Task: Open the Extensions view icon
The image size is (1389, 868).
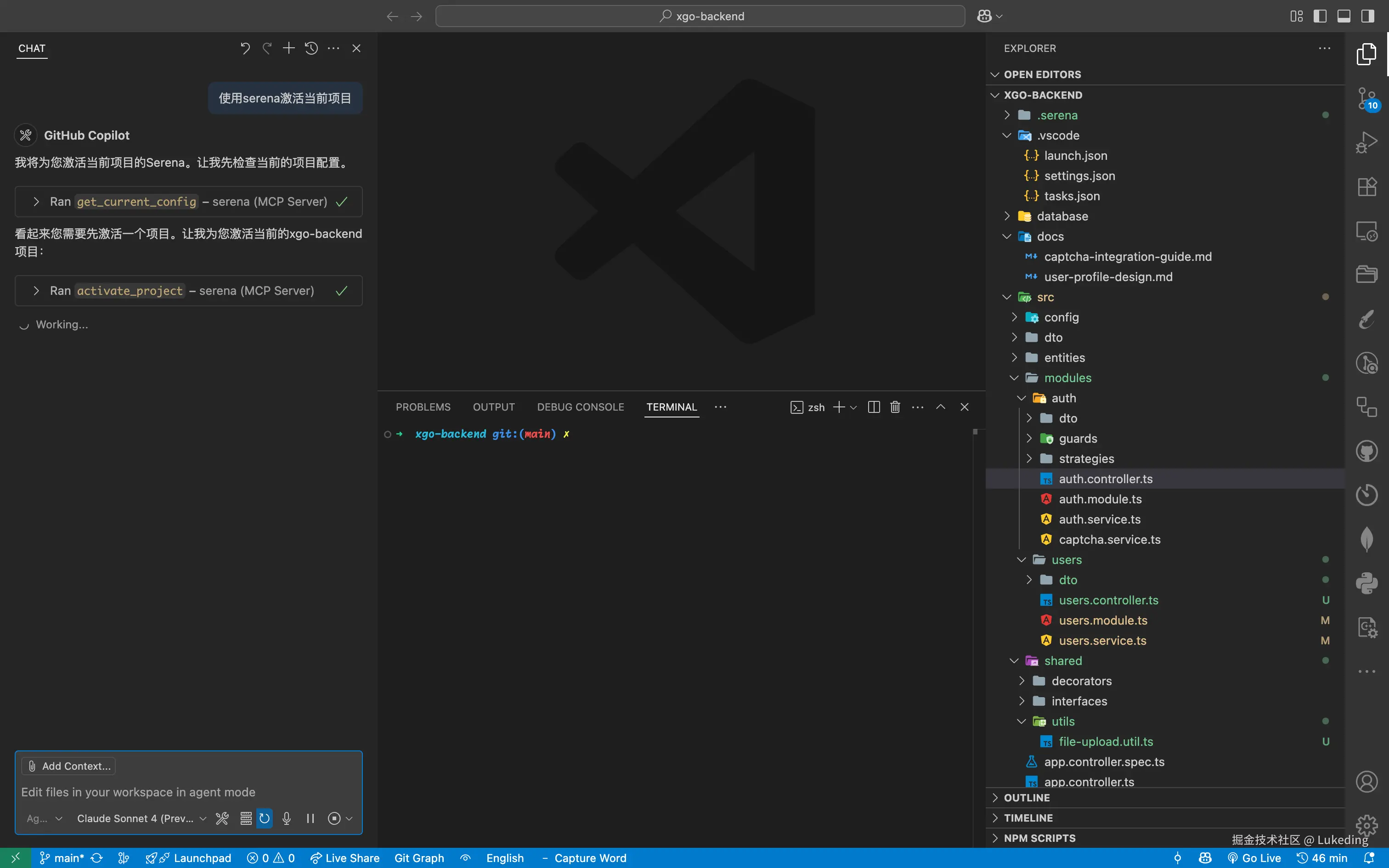Action: click(1366, 186)
